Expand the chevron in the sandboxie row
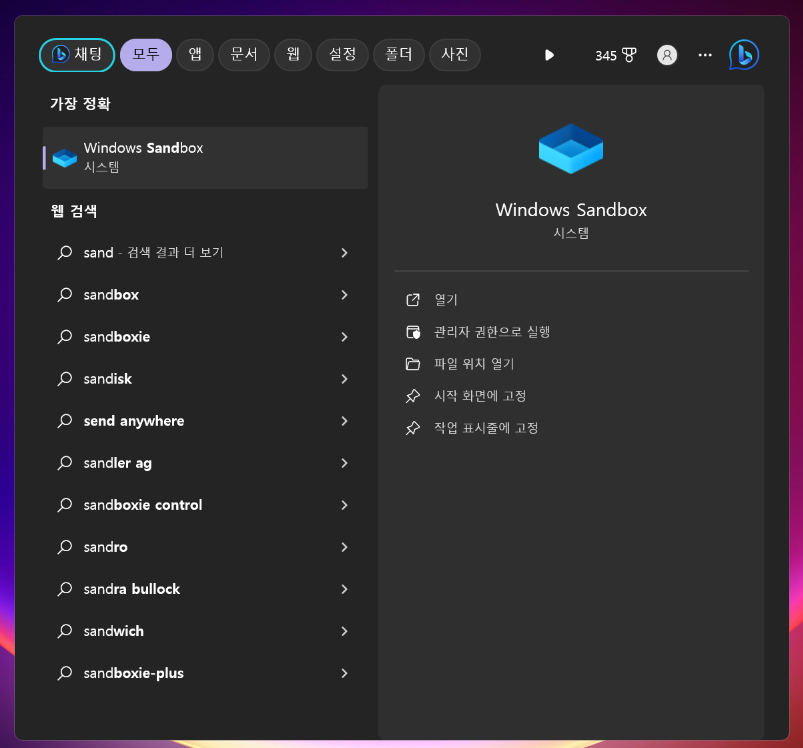 [x=344, y=336]
